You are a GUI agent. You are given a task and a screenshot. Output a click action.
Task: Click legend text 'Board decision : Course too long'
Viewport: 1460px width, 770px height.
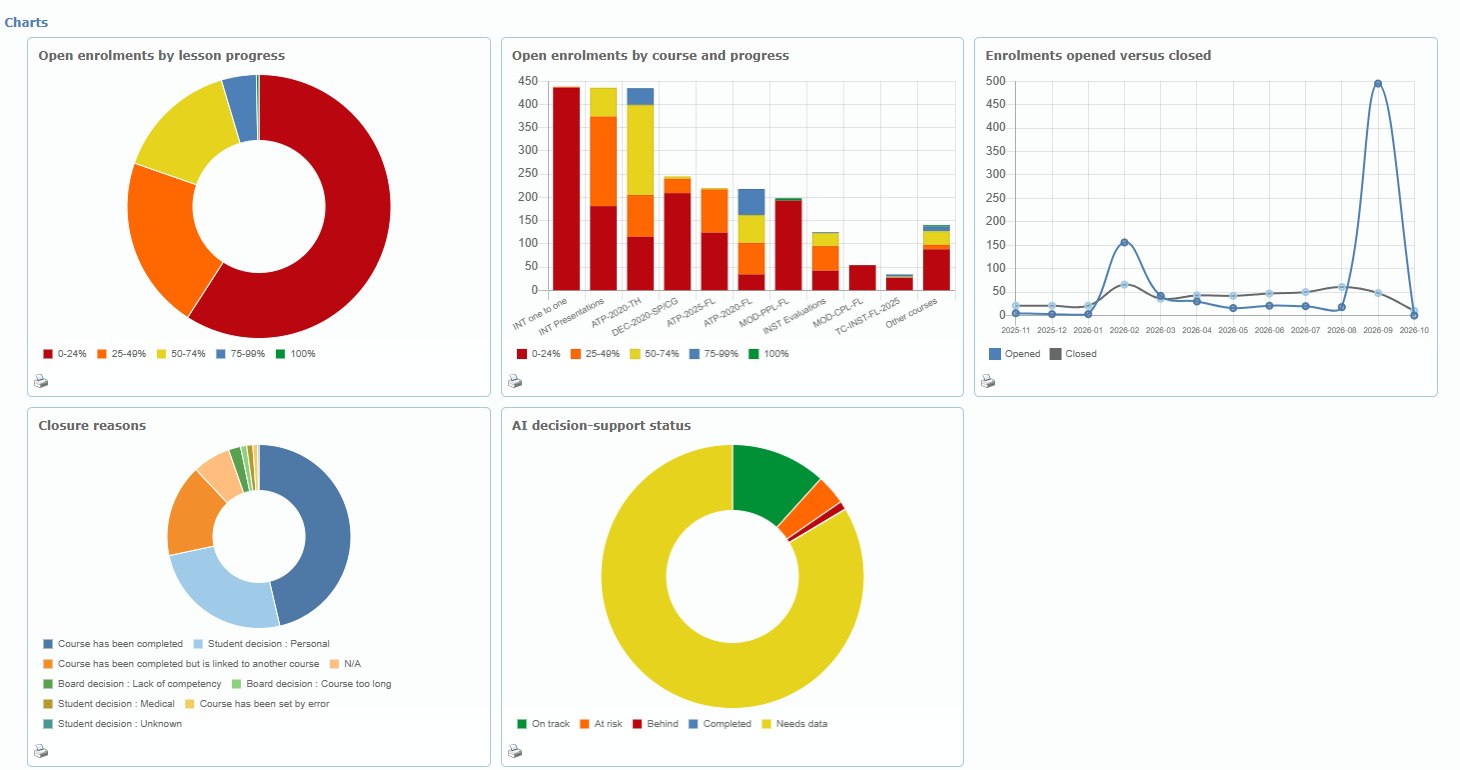coord(319,684)
